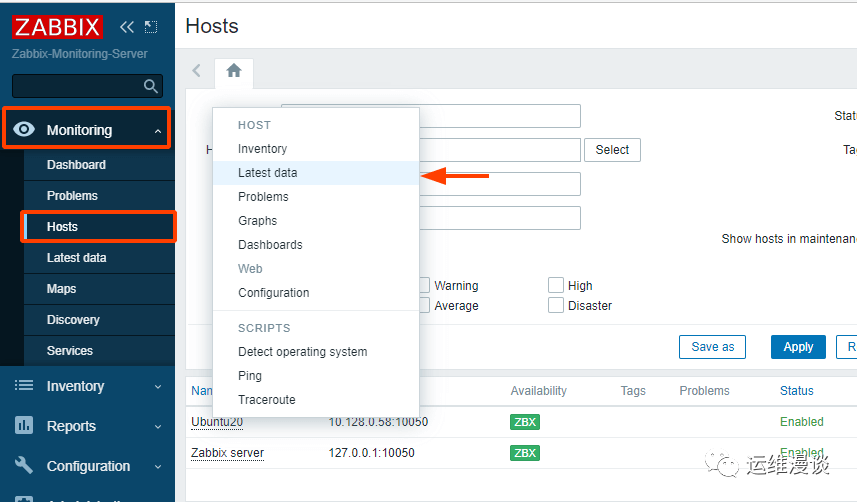Click the Monitoring eye icon
Viewport: 857px width, 502px height.
click(x=24, y=129)
